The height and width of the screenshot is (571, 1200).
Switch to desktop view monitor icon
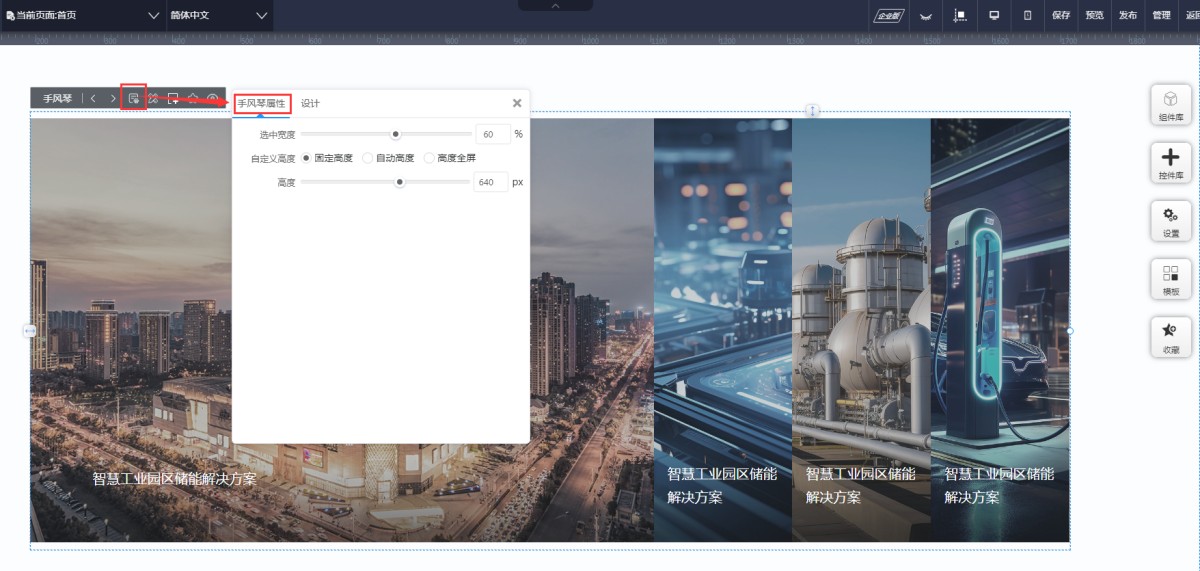[994, 15]
